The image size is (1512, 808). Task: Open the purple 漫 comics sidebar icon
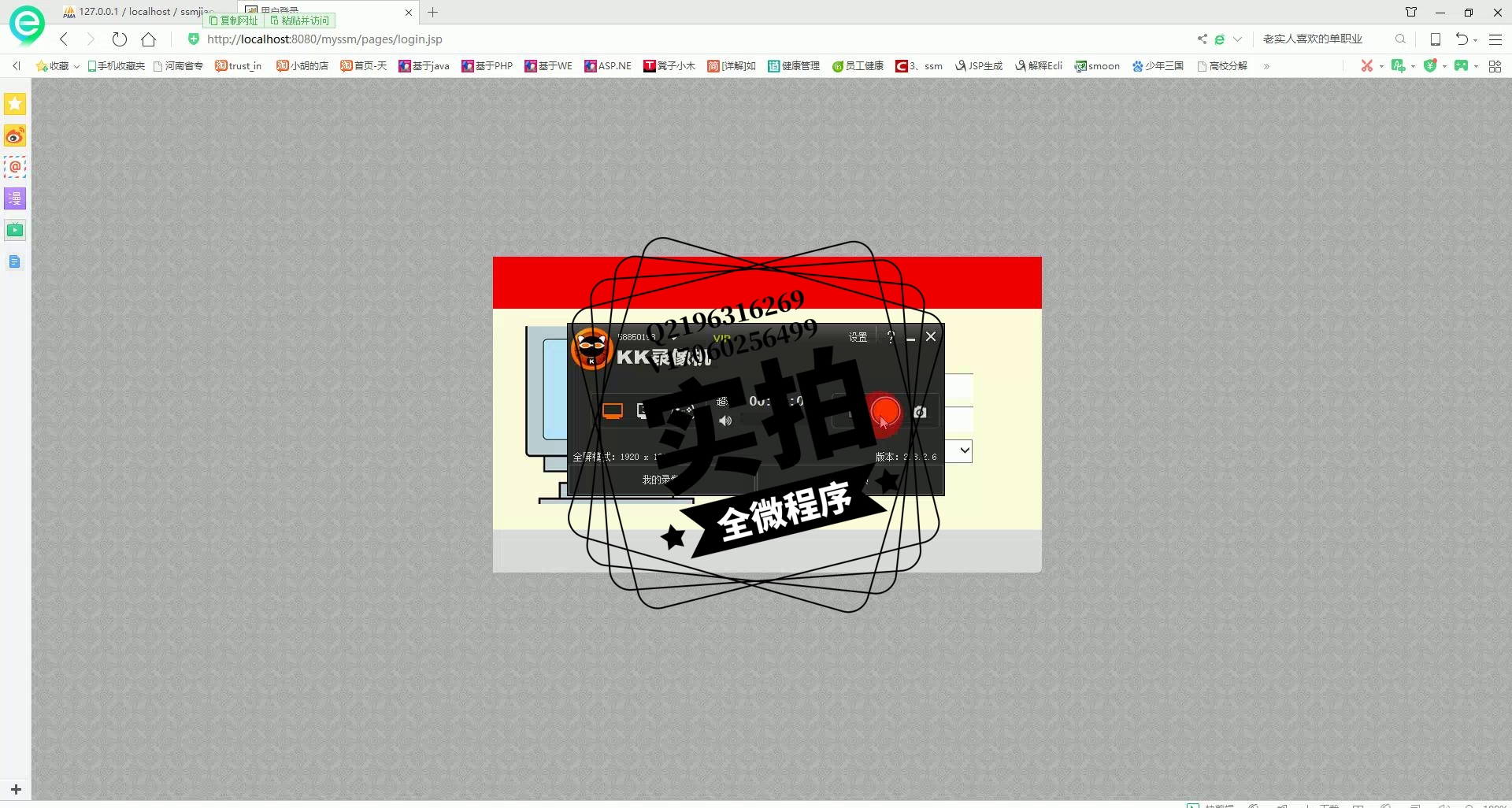[15, 198]
